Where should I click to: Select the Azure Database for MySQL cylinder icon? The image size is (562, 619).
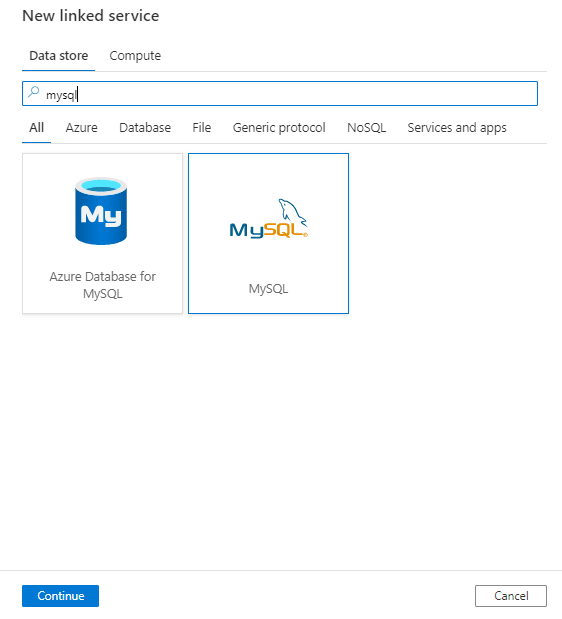(101, 211)
